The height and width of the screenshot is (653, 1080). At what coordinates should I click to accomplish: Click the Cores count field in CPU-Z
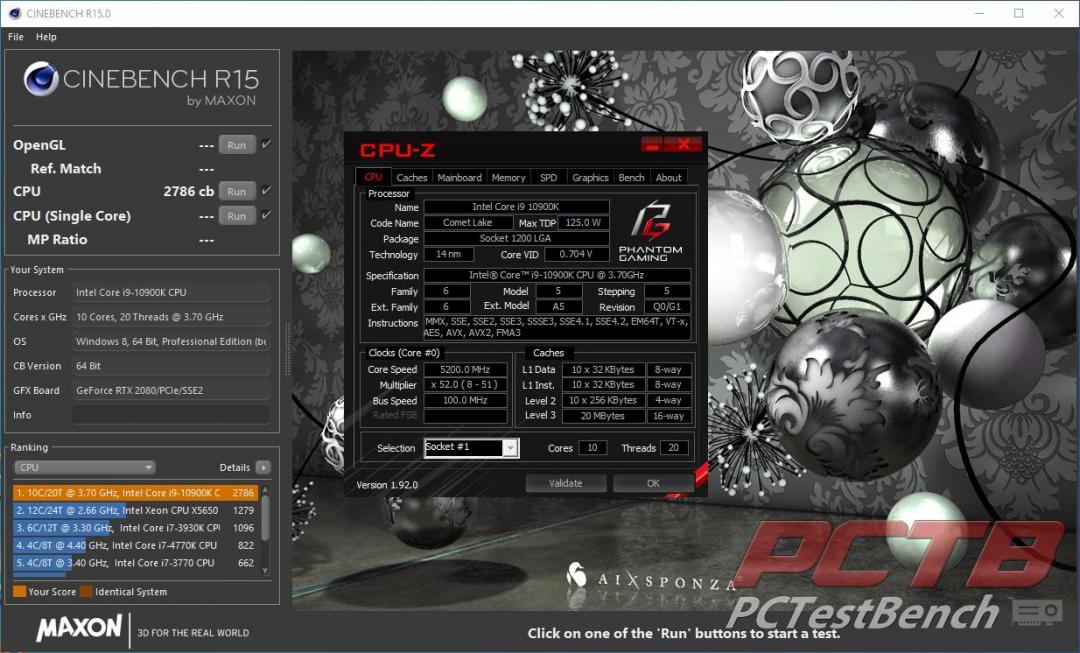point(592,448)
